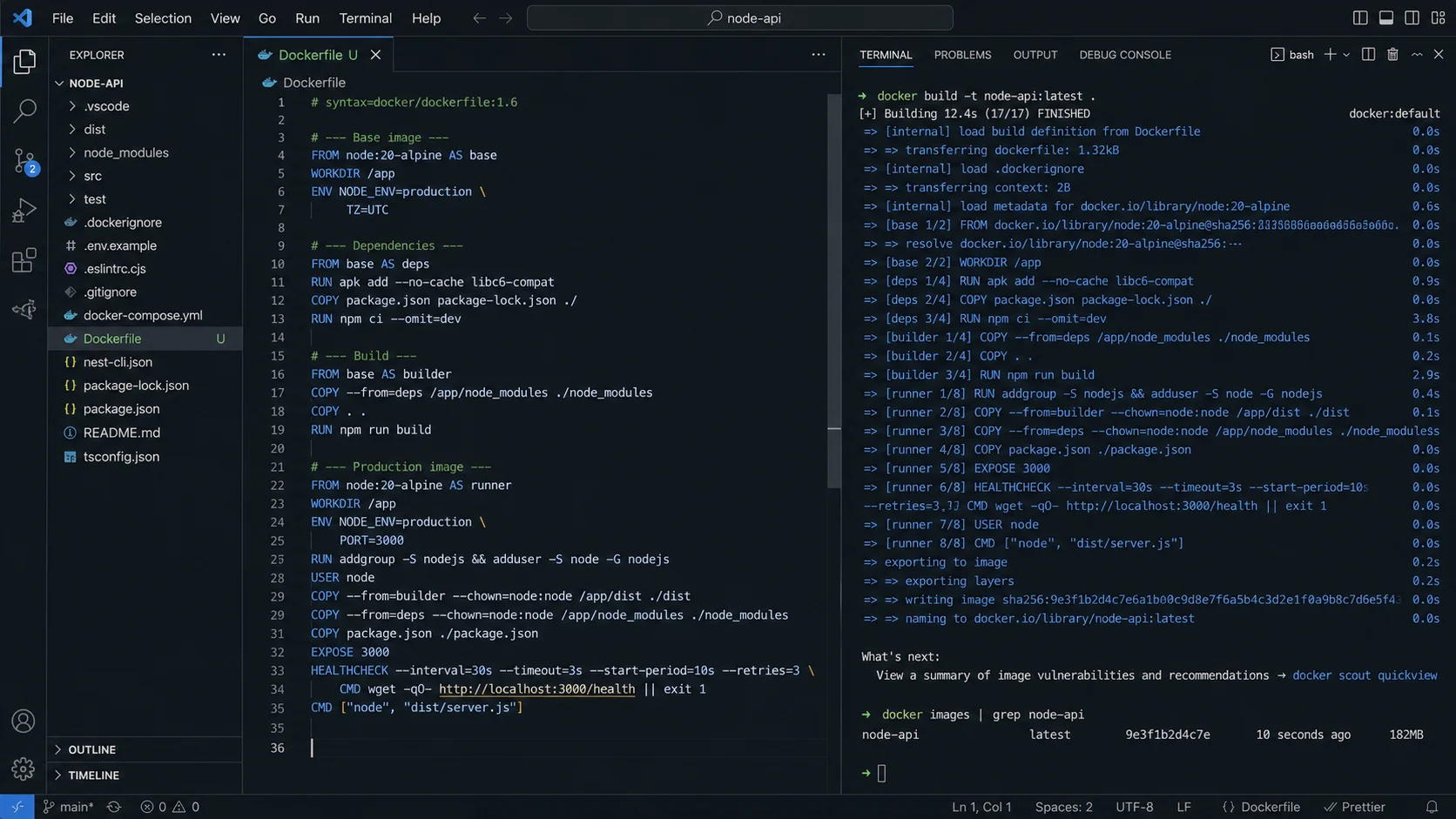Create a new terminal with plus icon
The width and height of the screenshot is (1456, 819).
1330,54
